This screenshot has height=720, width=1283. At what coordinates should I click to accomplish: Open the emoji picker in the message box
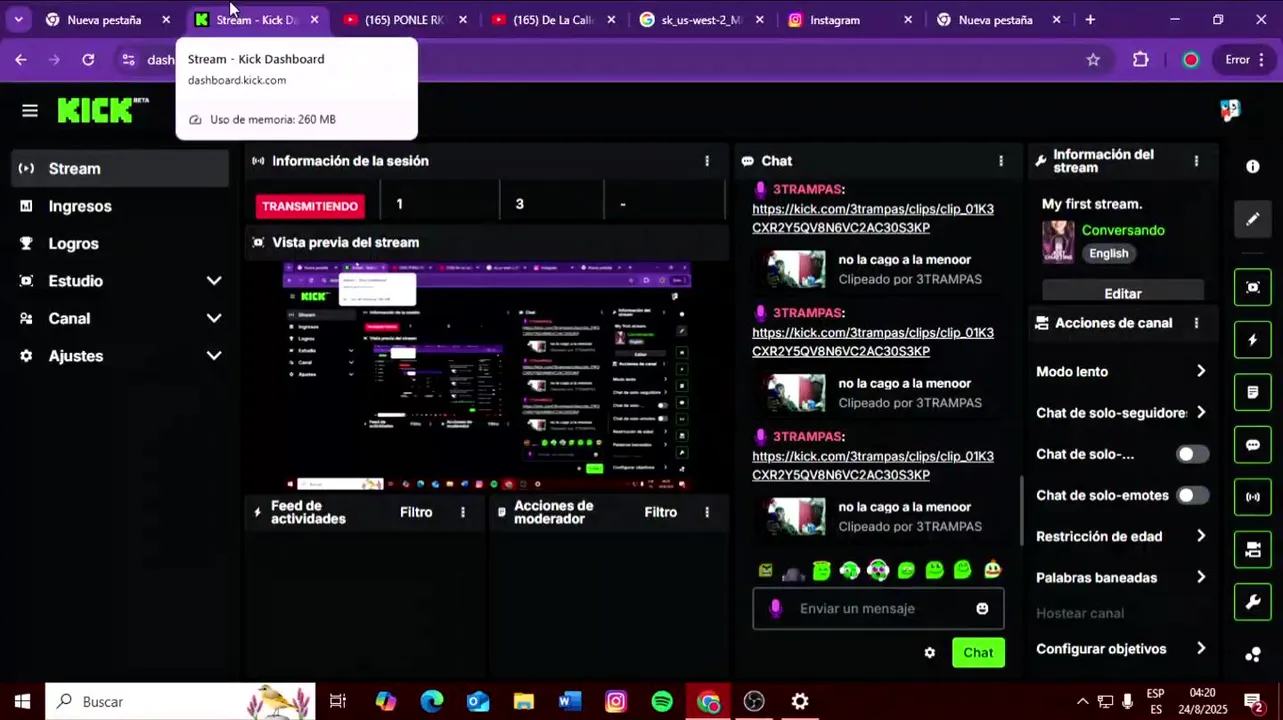pos(982,609)
